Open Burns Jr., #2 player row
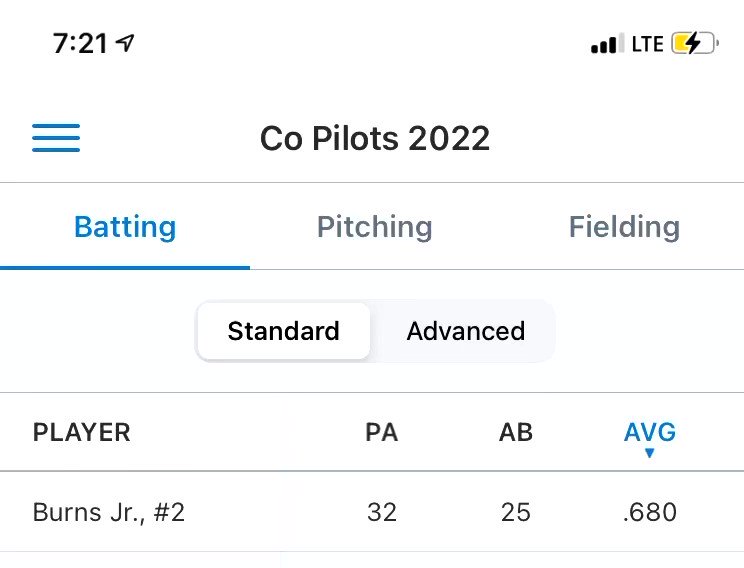 pyautogui.click(x=372, y=512)
